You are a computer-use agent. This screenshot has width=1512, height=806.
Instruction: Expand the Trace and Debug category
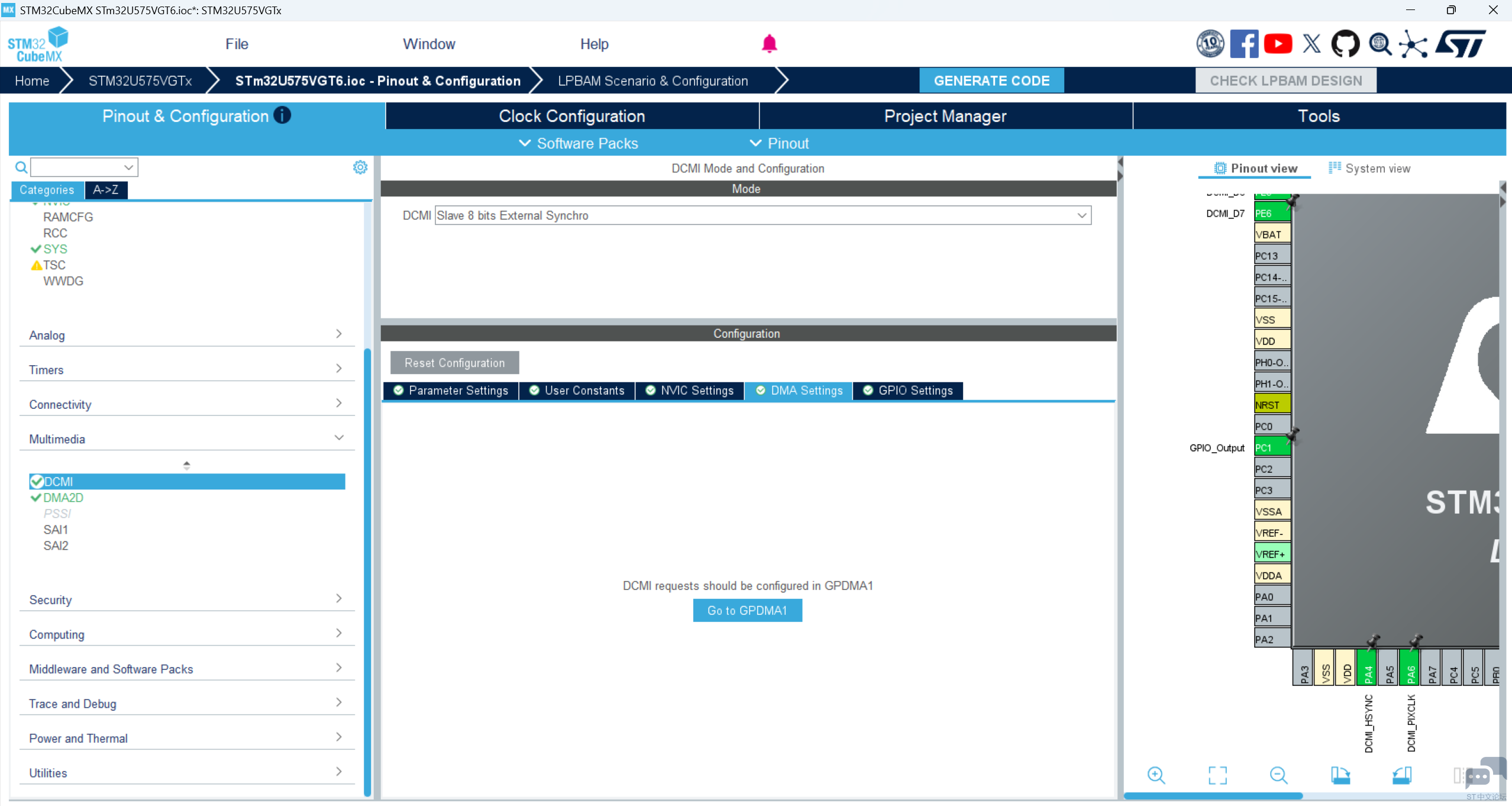coord(187,704)
